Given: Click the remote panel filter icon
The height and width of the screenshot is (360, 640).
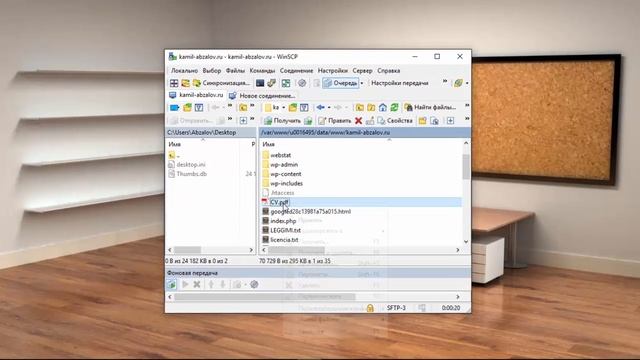Looking at the screenshot, I should tap(304, 107).
